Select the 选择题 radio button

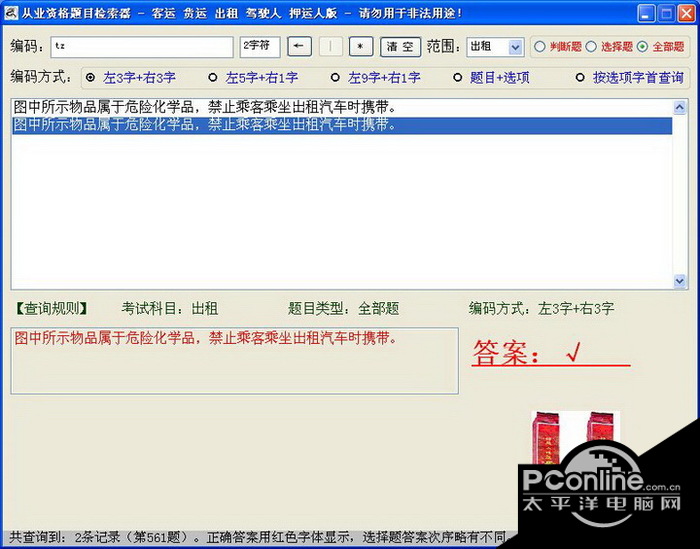591,46
